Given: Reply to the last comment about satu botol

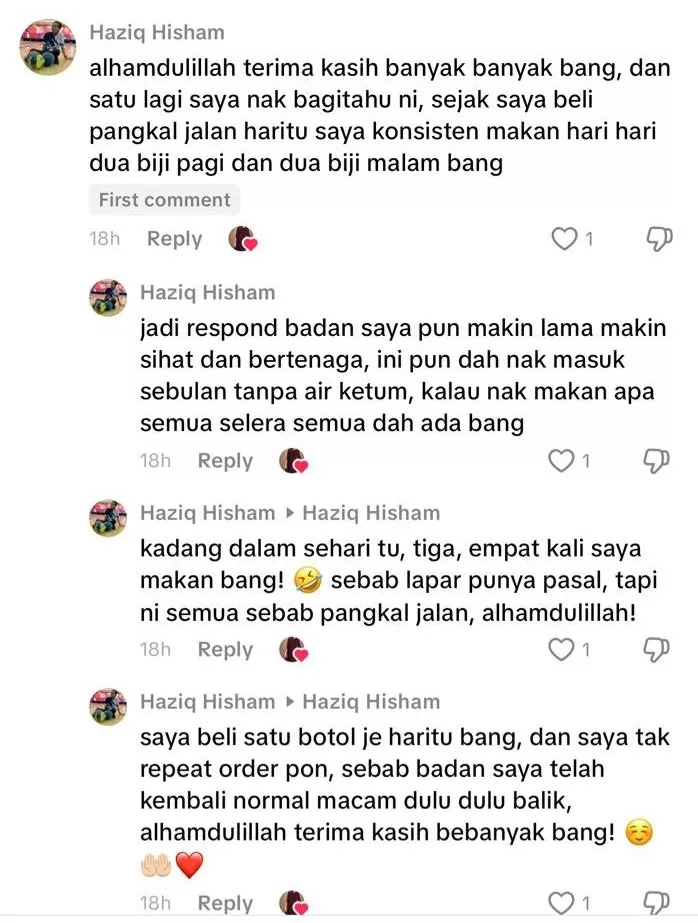Looking at the screenshot, I should [x=225, y=903].
